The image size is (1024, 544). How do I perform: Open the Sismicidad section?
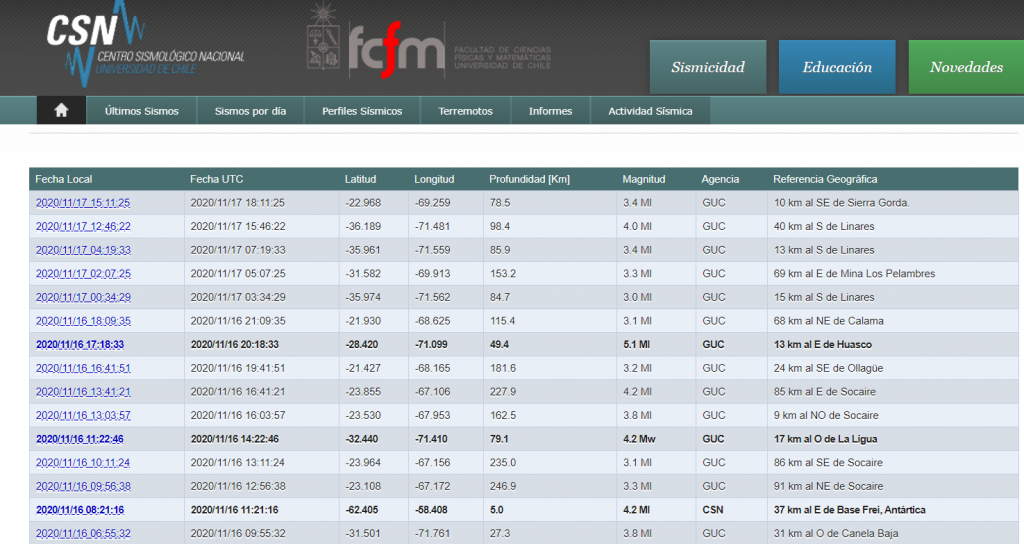tap(708, 67)
